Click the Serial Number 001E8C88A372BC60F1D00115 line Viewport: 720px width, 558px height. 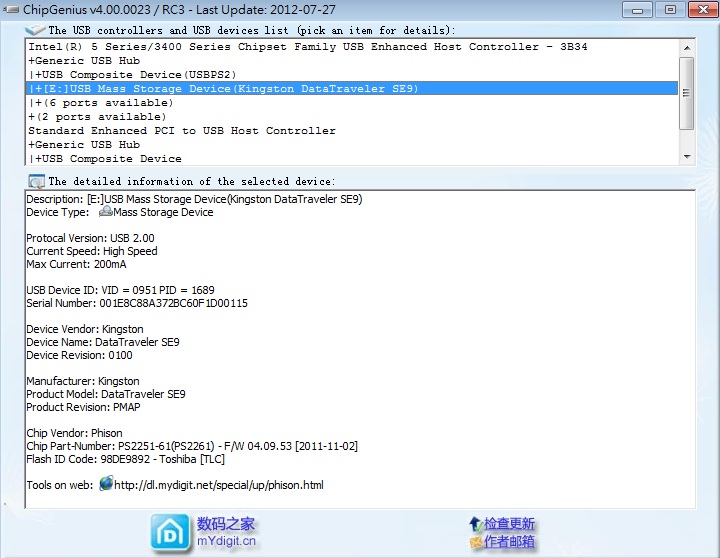click(x=137, y=303)
